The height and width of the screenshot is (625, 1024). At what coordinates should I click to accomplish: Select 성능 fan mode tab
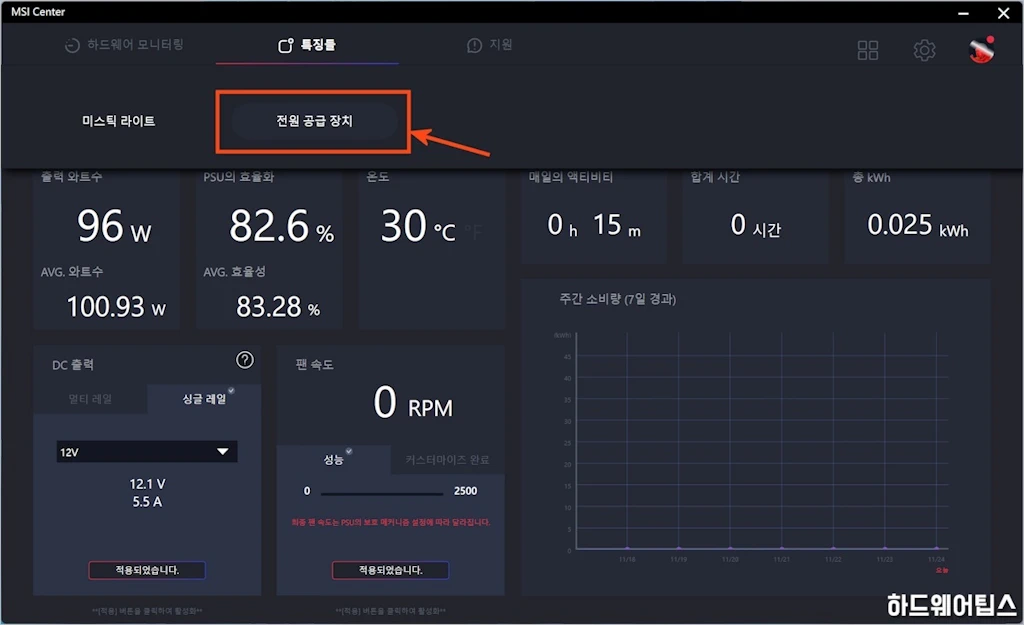[333, 460]
